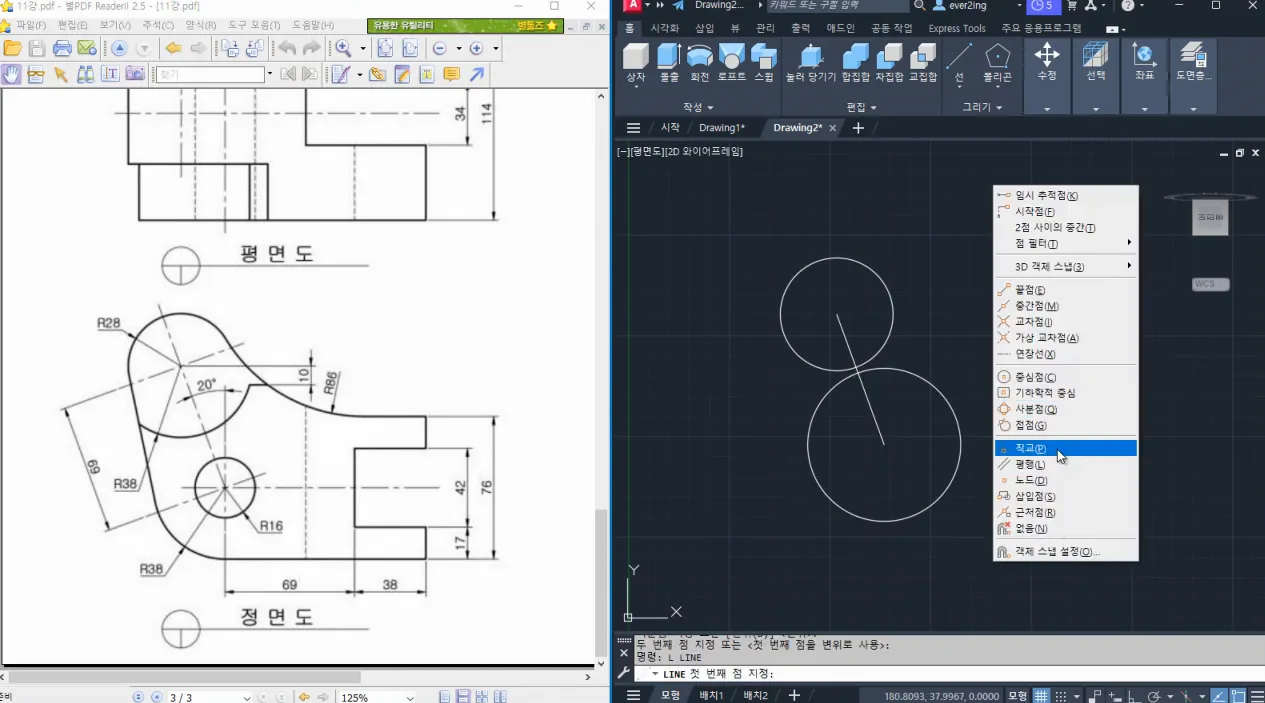
Task: Toggle grid display in AutoCAD status bar
Action: point(1041,695)
